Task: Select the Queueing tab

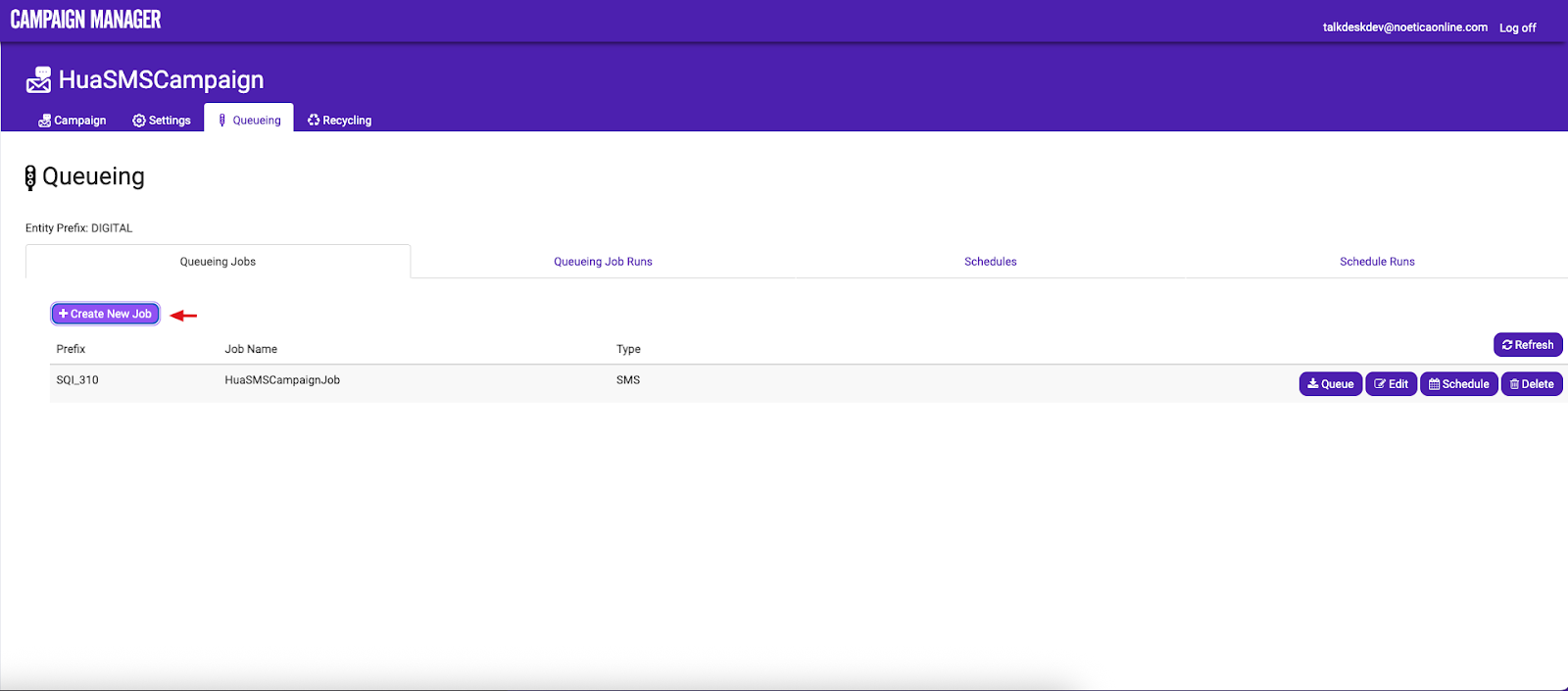Action: [x=249, y=120]
